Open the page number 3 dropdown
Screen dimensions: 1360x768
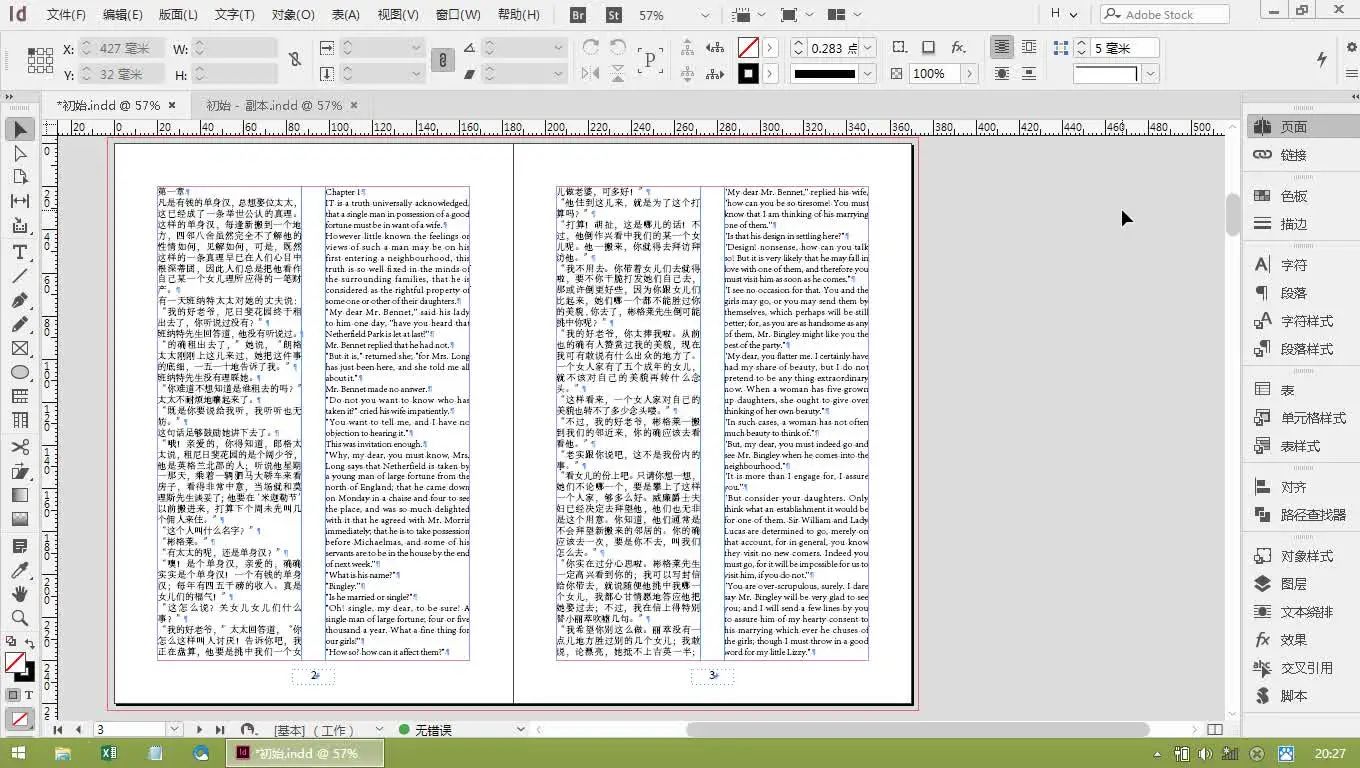point(174,730)
